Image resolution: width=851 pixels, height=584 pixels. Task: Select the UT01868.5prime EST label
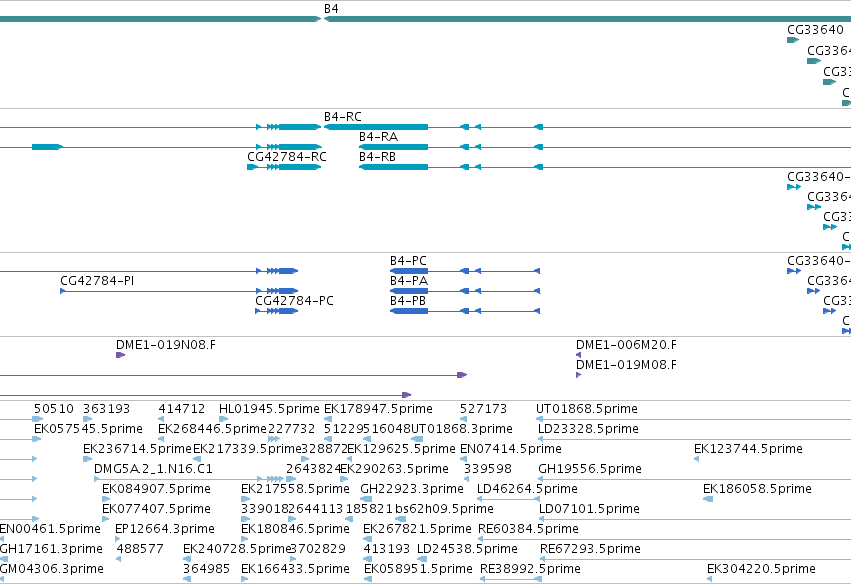pos(587,409)
